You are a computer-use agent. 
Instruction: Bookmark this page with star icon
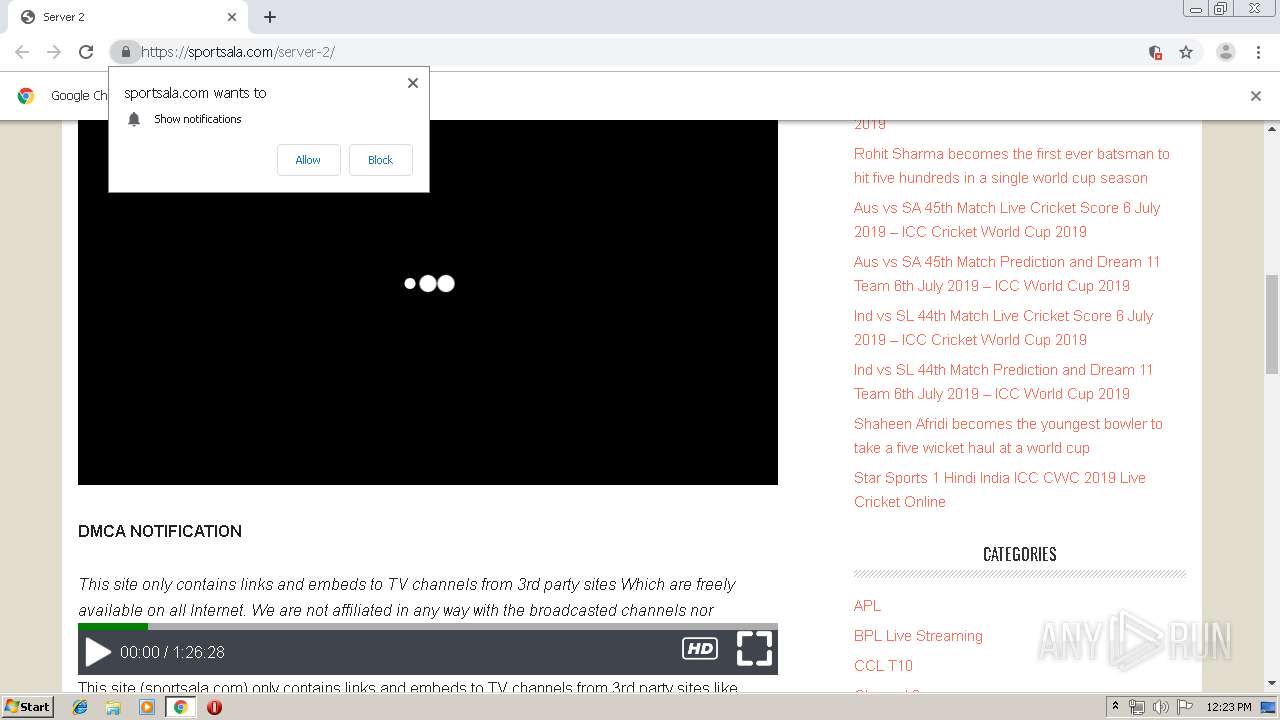point(1186,52)
